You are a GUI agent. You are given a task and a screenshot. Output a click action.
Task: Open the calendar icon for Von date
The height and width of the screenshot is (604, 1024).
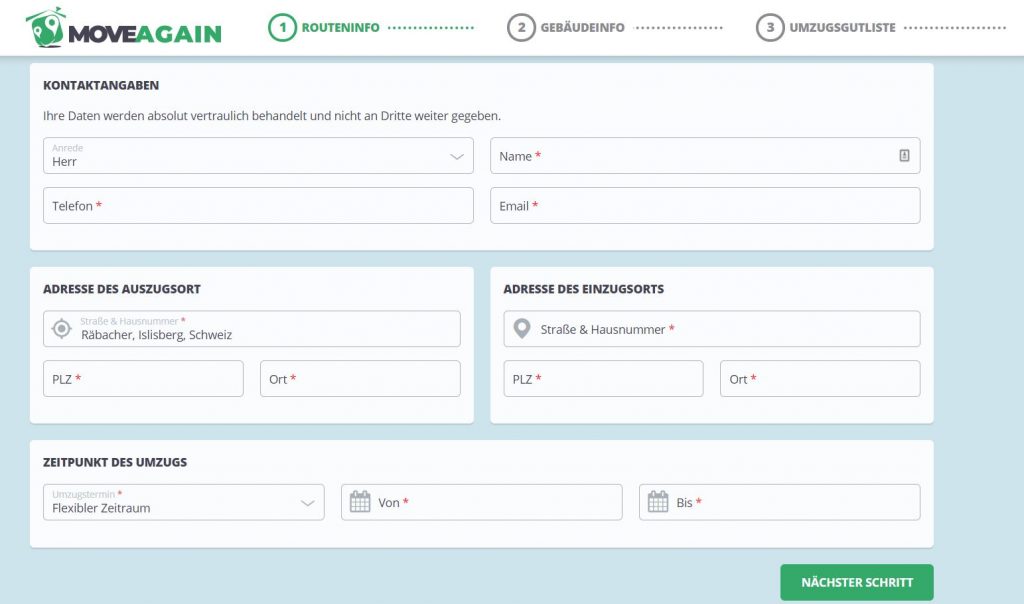click(360, 501)
